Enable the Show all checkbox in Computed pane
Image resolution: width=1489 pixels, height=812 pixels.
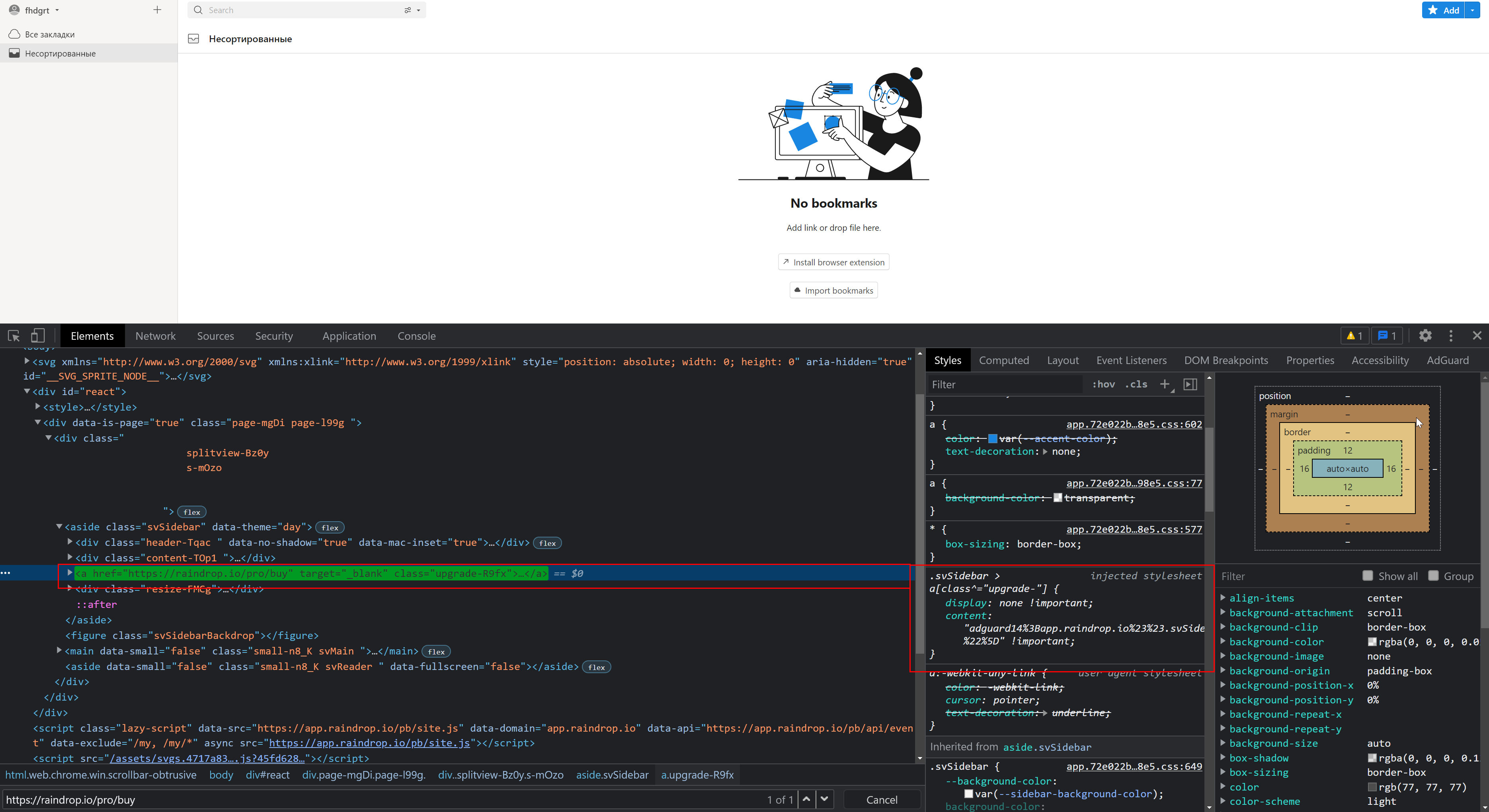pos(1368,576)
